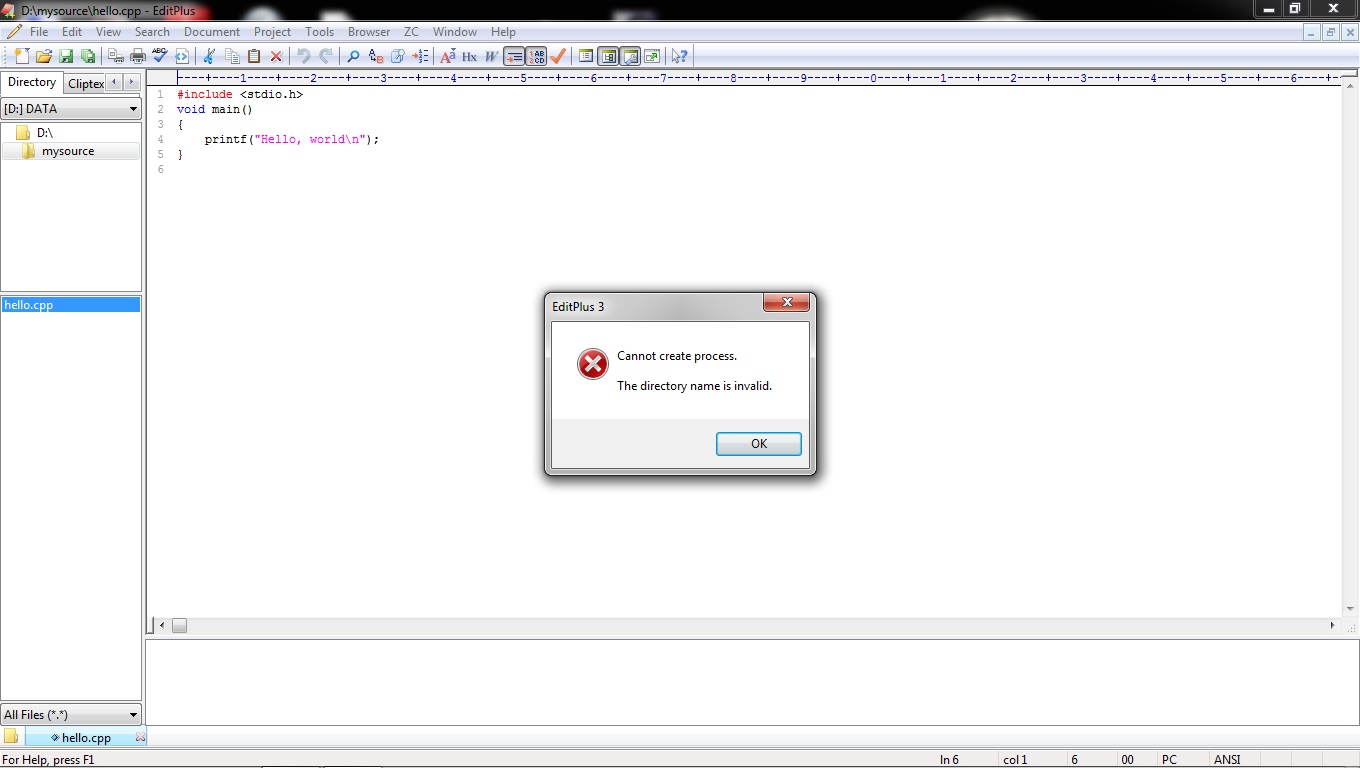Toggle the Cliptext window toolbar button
The height and width of the screenshot is (768, 1360).
pos(608,56)
